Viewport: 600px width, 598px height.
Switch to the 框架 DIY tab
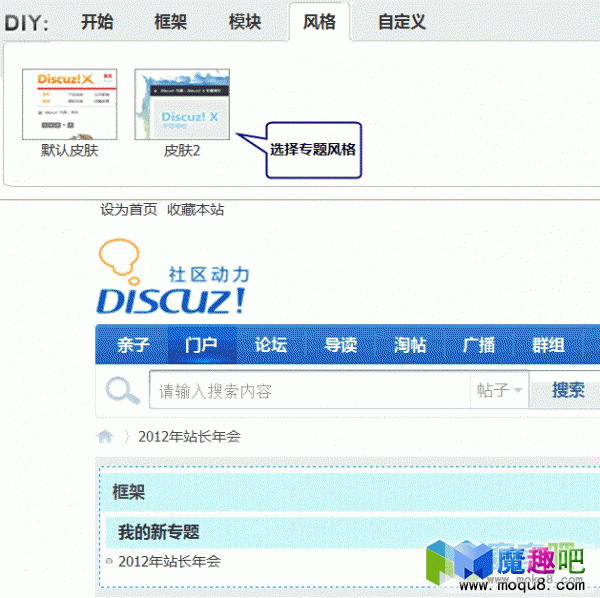click(x=171, y=22)
